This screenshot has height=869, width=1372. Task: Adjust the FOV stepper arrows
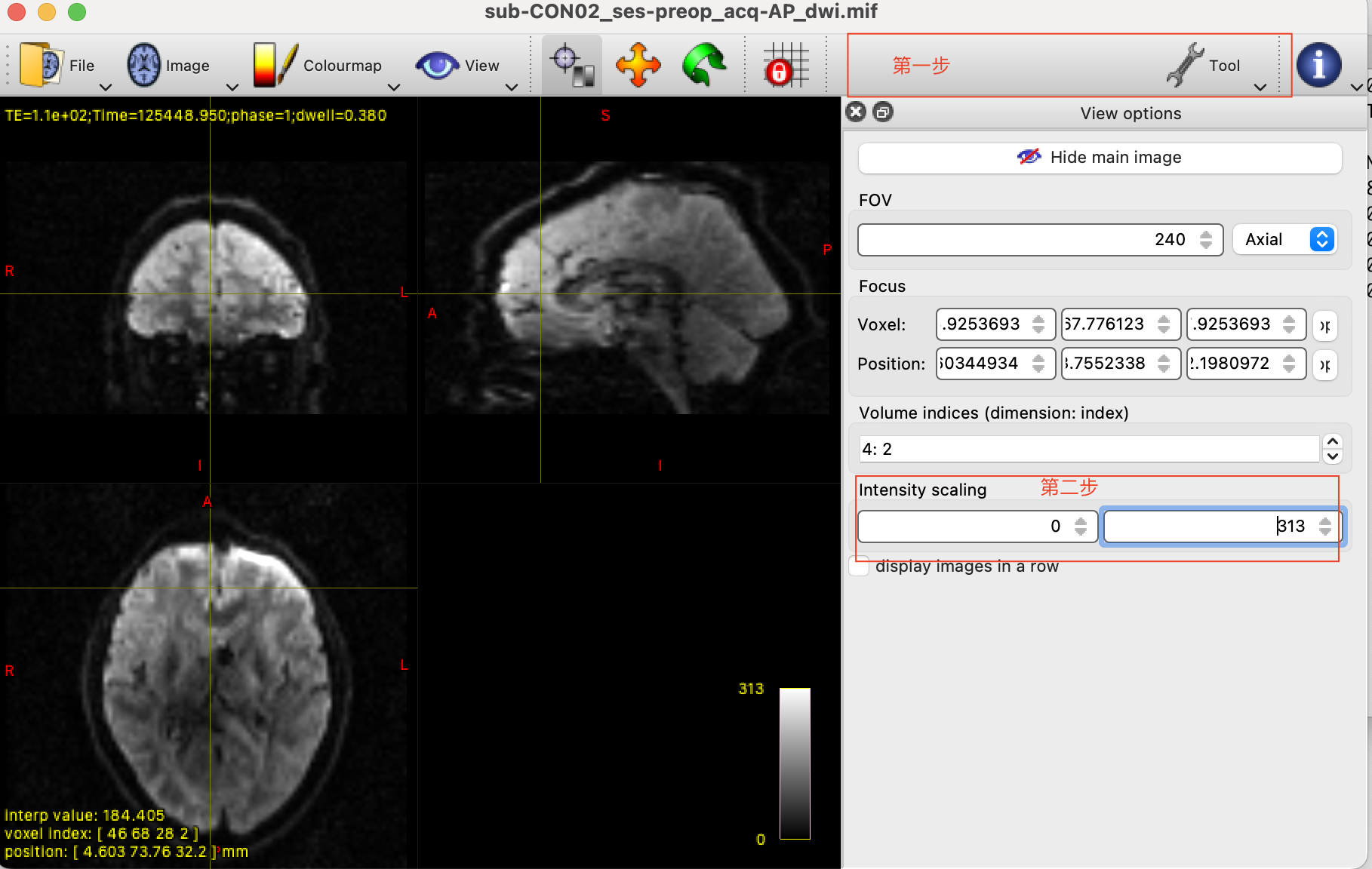[x=1206, y=240]
